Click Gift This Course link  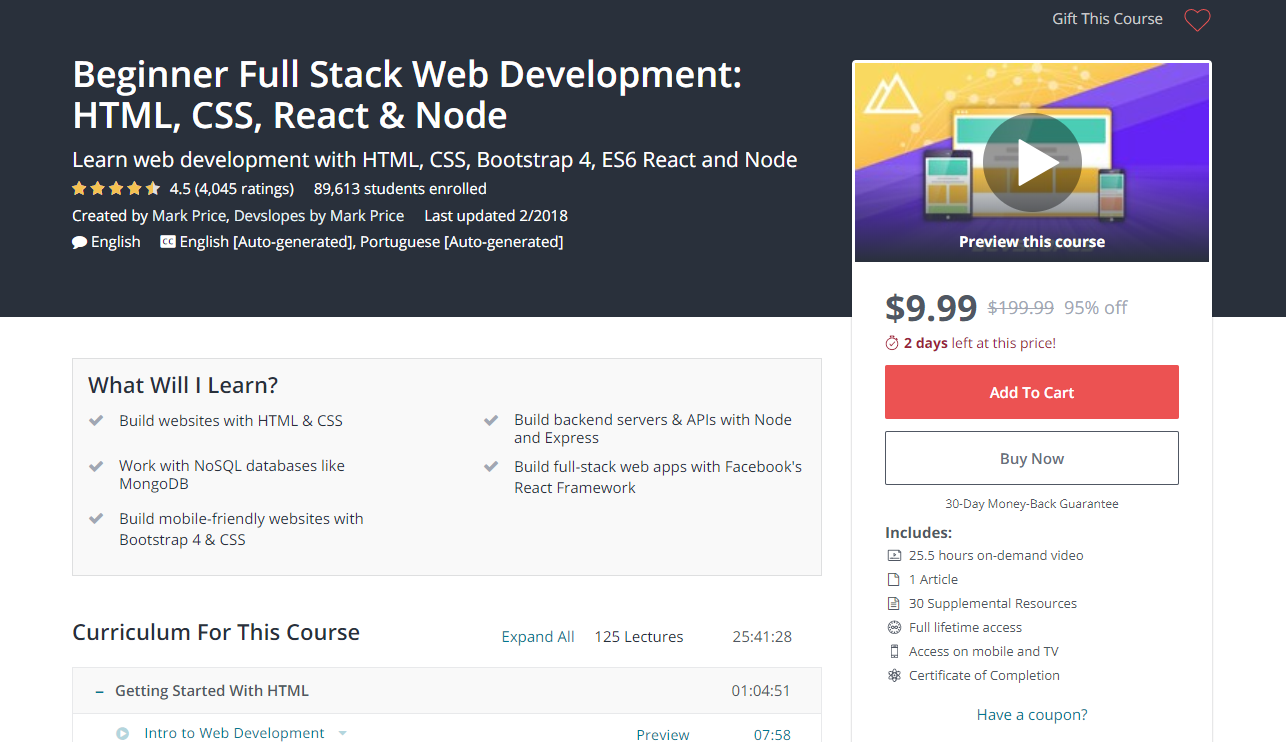click(1107, 19)
